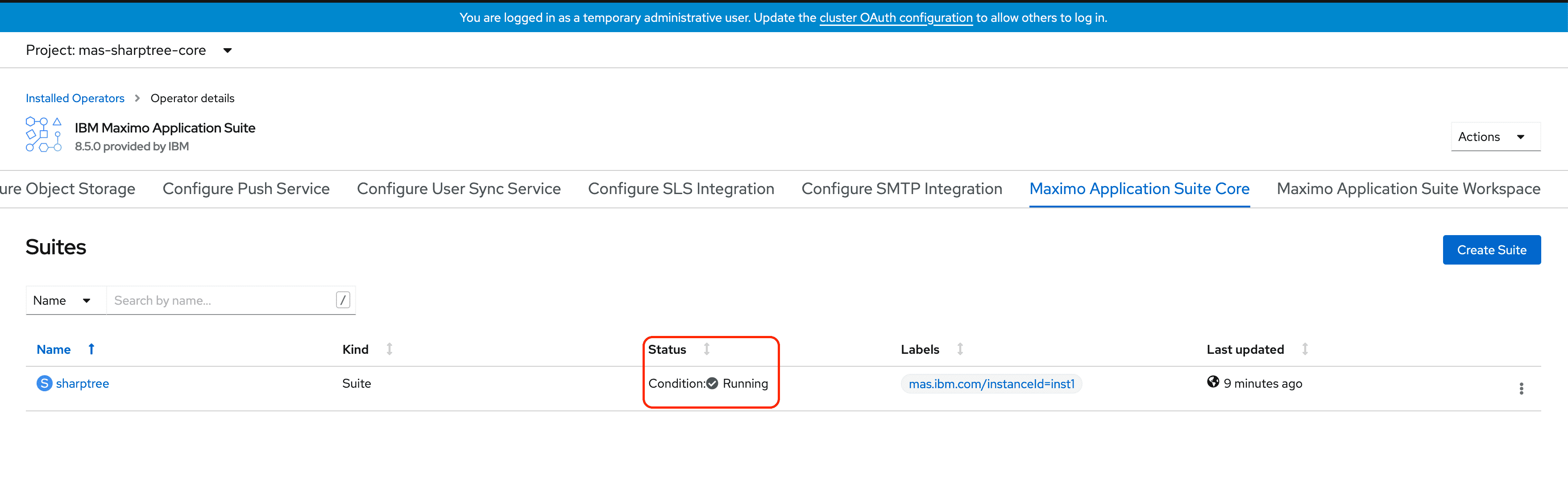Screen dimensions: 1568x497
Task: Click the ascending sort arrow beside Name
Action: (91, 349)
